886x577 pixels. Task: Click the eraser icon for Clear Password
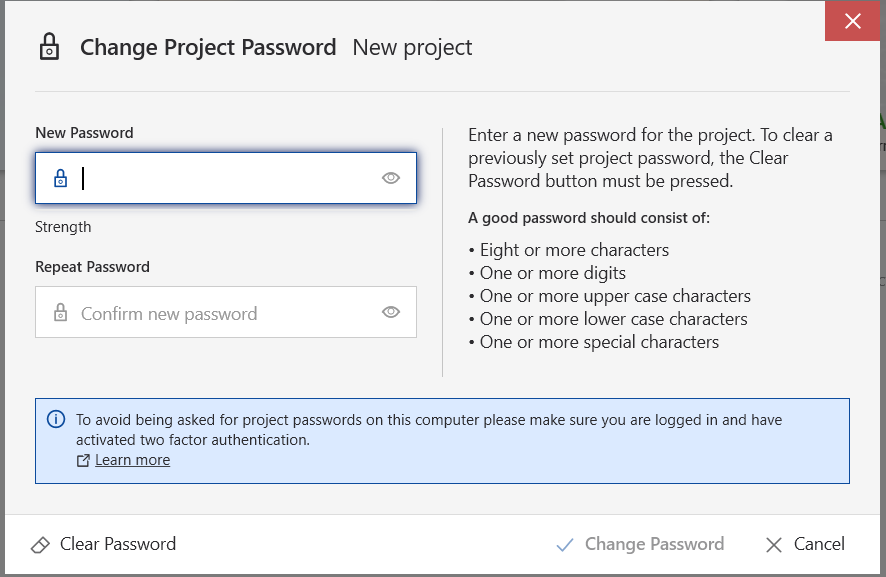click(41, 545)
